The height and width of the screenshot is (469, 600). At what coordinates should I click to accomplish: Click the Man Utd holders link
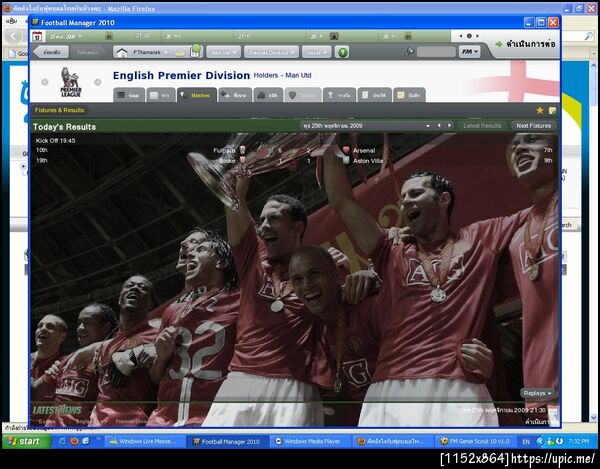tap(298, 75)
